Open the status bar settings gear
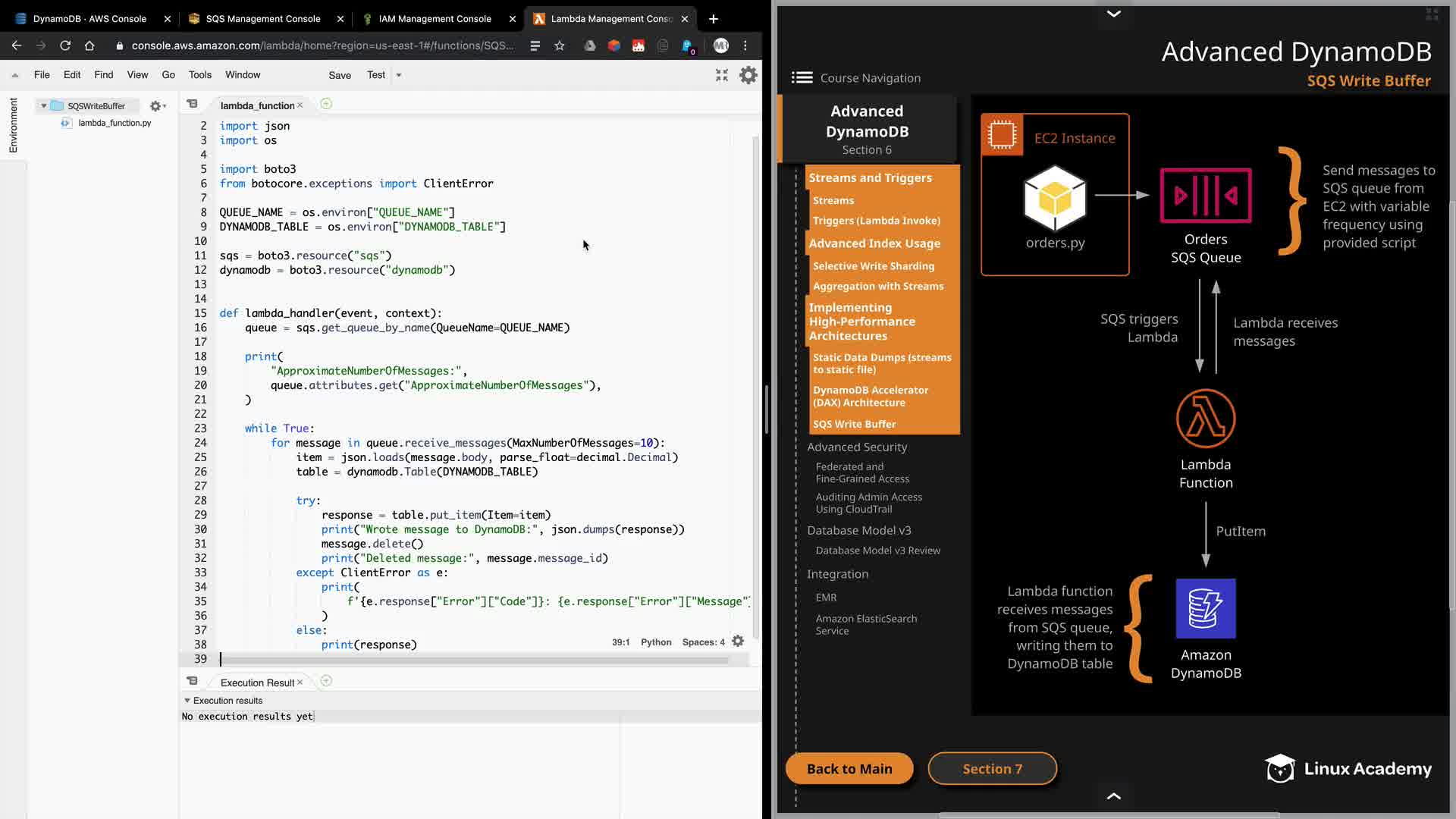 pyautogui.click(x=738, y=642)
